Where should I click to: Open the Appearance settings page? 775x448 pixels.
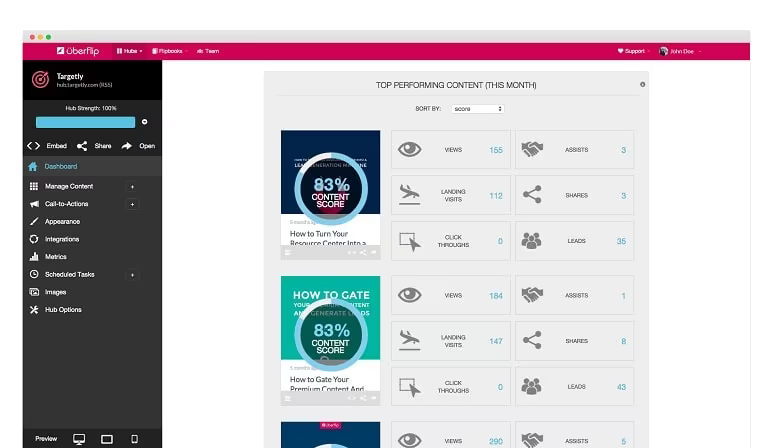62,222
